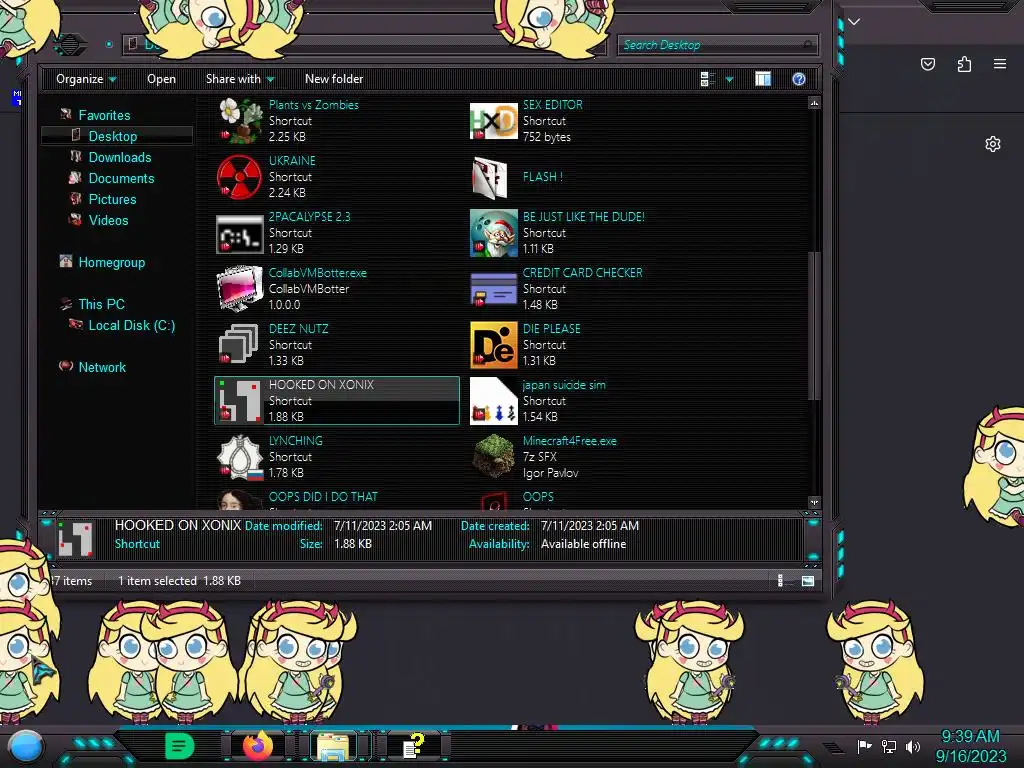Select the BE JUST LIKE THE DUDE! icon
Screen dimensions: 1024x768
[x=493, y=233]
